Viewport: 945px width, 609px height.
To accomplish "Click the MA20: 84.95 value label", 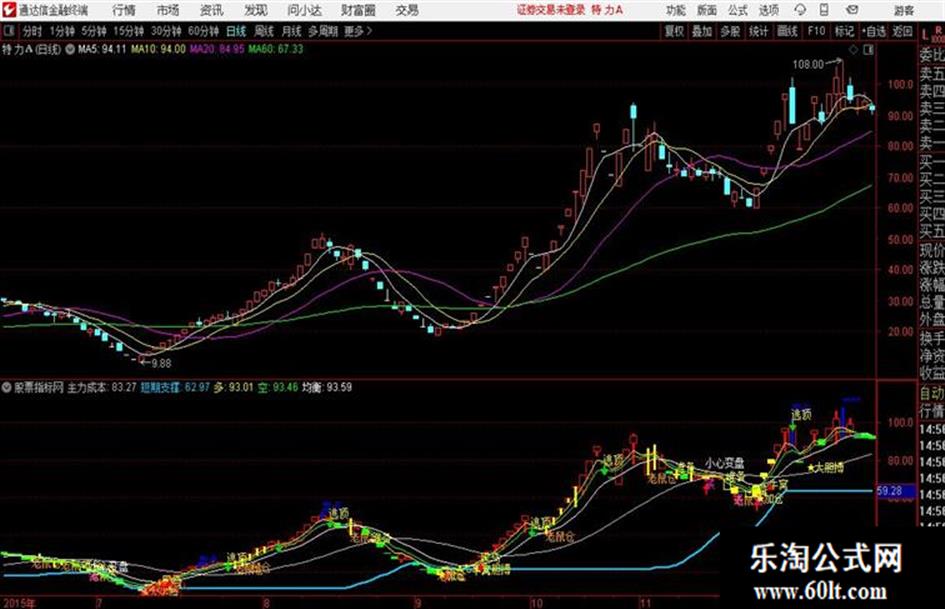I will [x=217, y=49].
